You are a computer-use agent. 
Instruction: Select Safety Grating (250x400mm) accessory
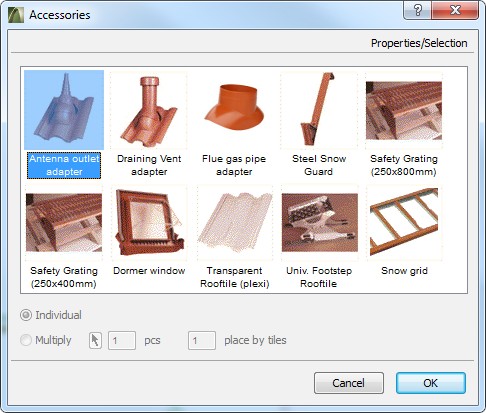[x=64, y=223]
